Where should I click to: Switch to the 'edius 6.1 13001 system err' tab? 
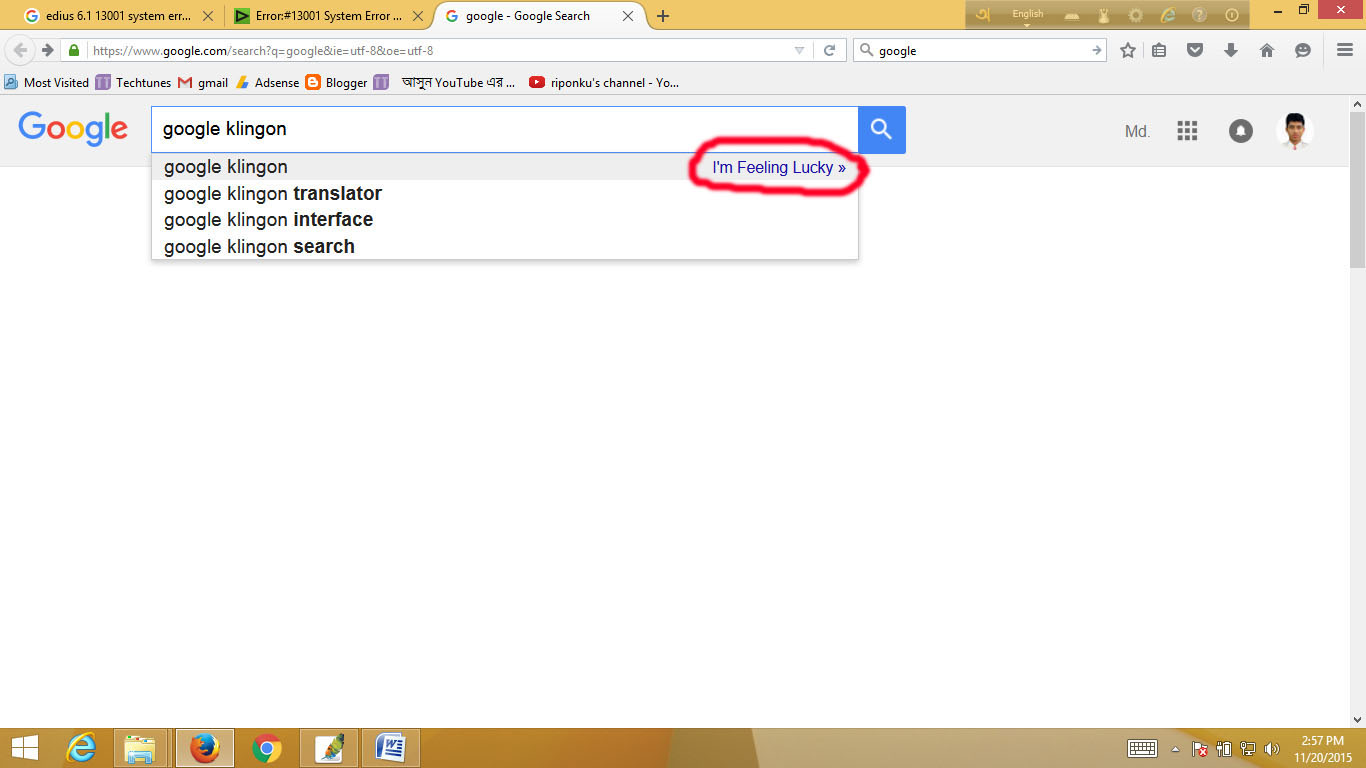click(x=117, y=16)
